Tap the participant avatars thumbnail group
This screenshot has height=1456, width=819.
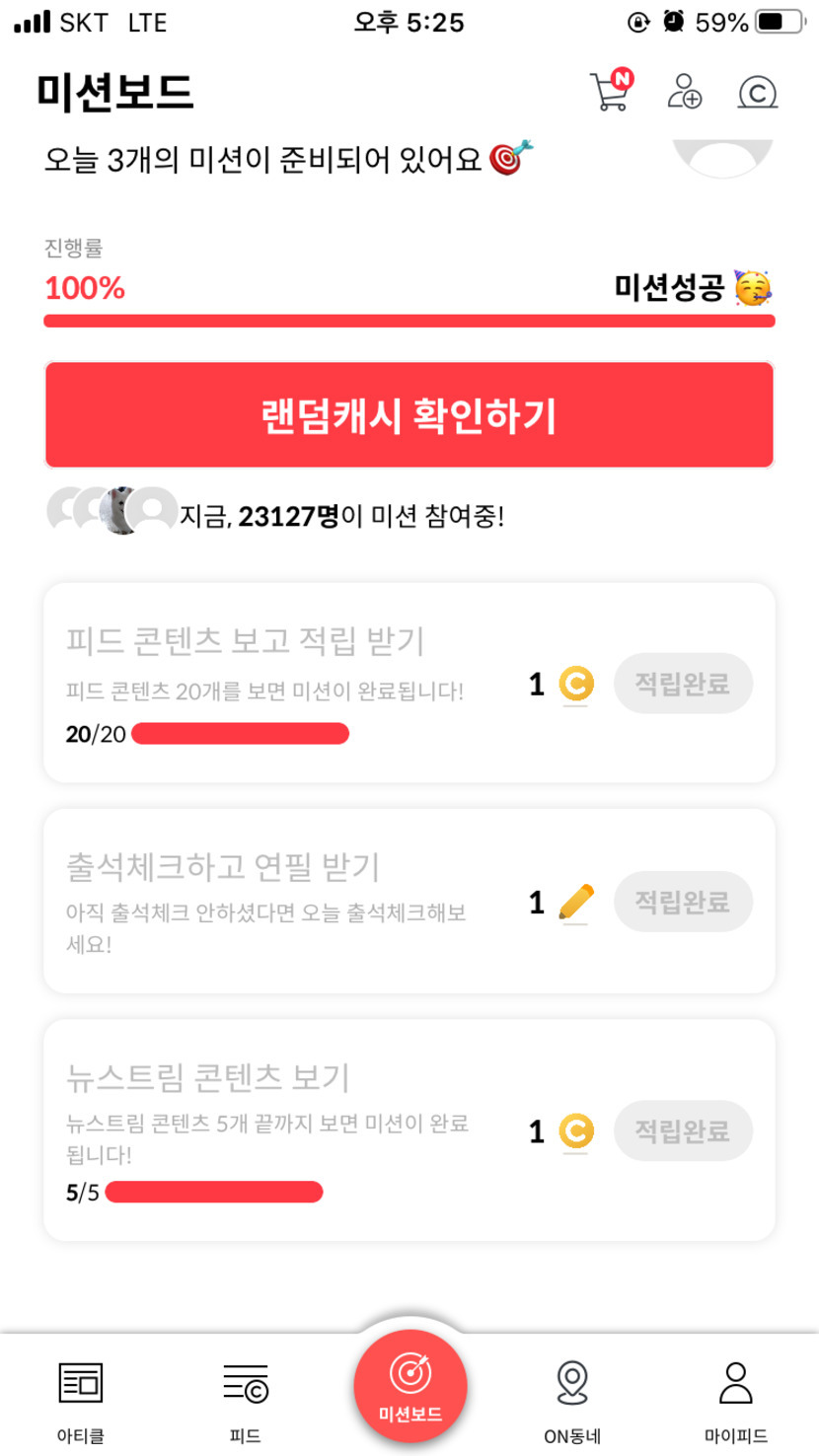[x=111, y=511]
